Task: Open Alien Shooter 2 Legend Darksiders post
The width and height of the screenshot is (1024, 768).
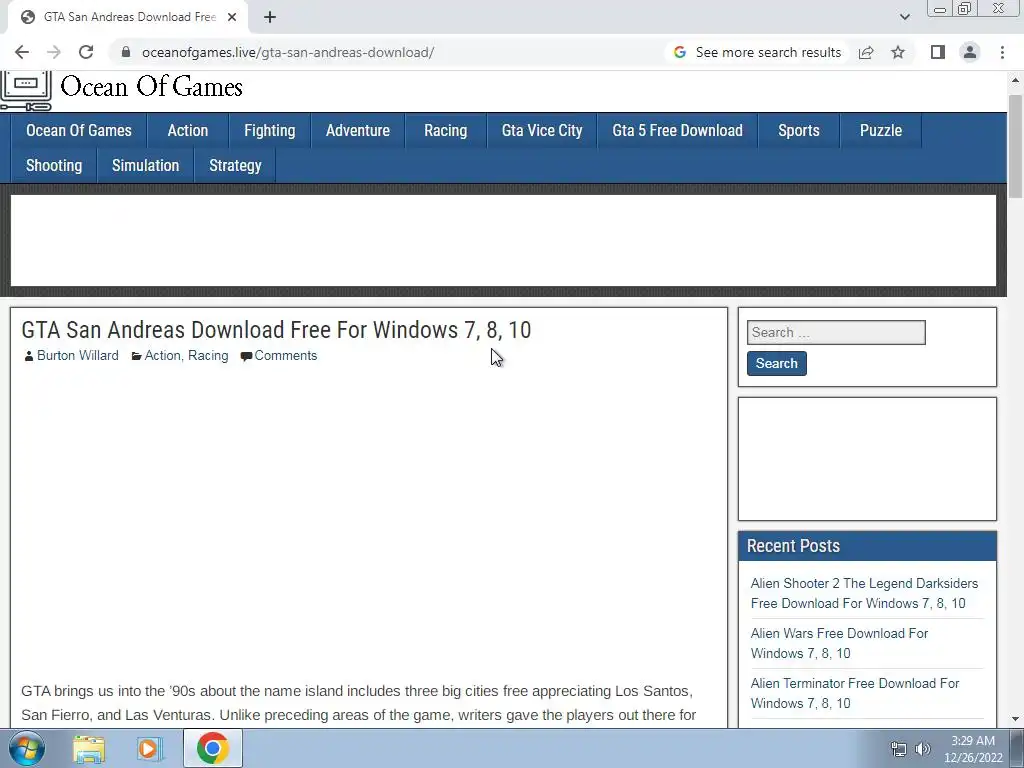Action: coord(864,594)
